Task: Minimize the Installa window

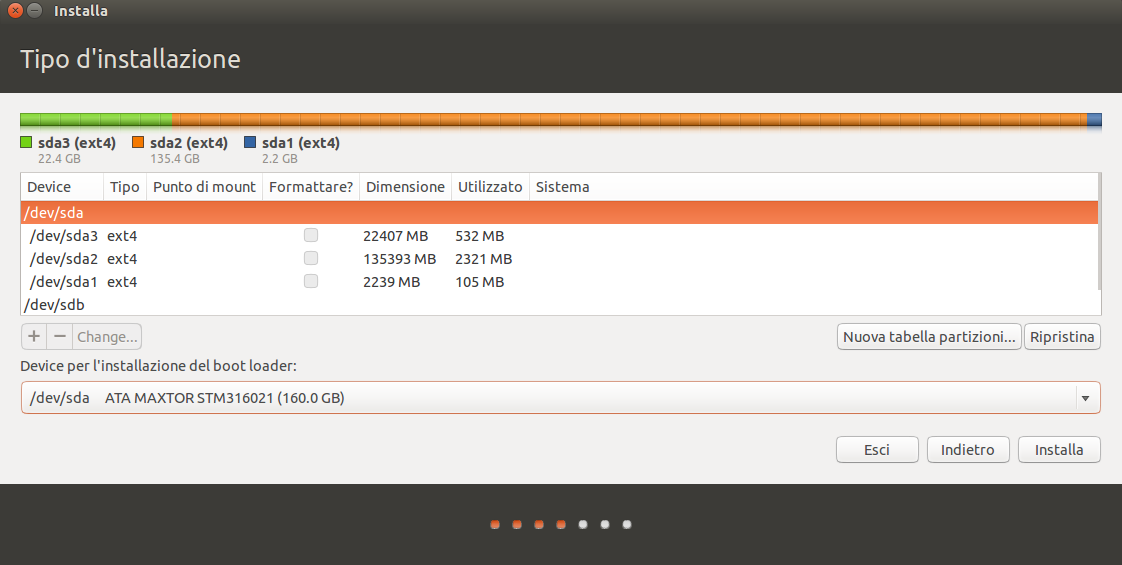Action: [34, 11]
